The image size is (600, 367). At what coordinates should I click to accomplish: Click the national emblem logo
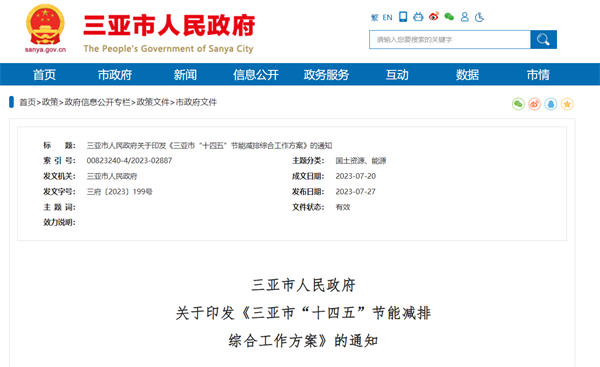(45, 25)
